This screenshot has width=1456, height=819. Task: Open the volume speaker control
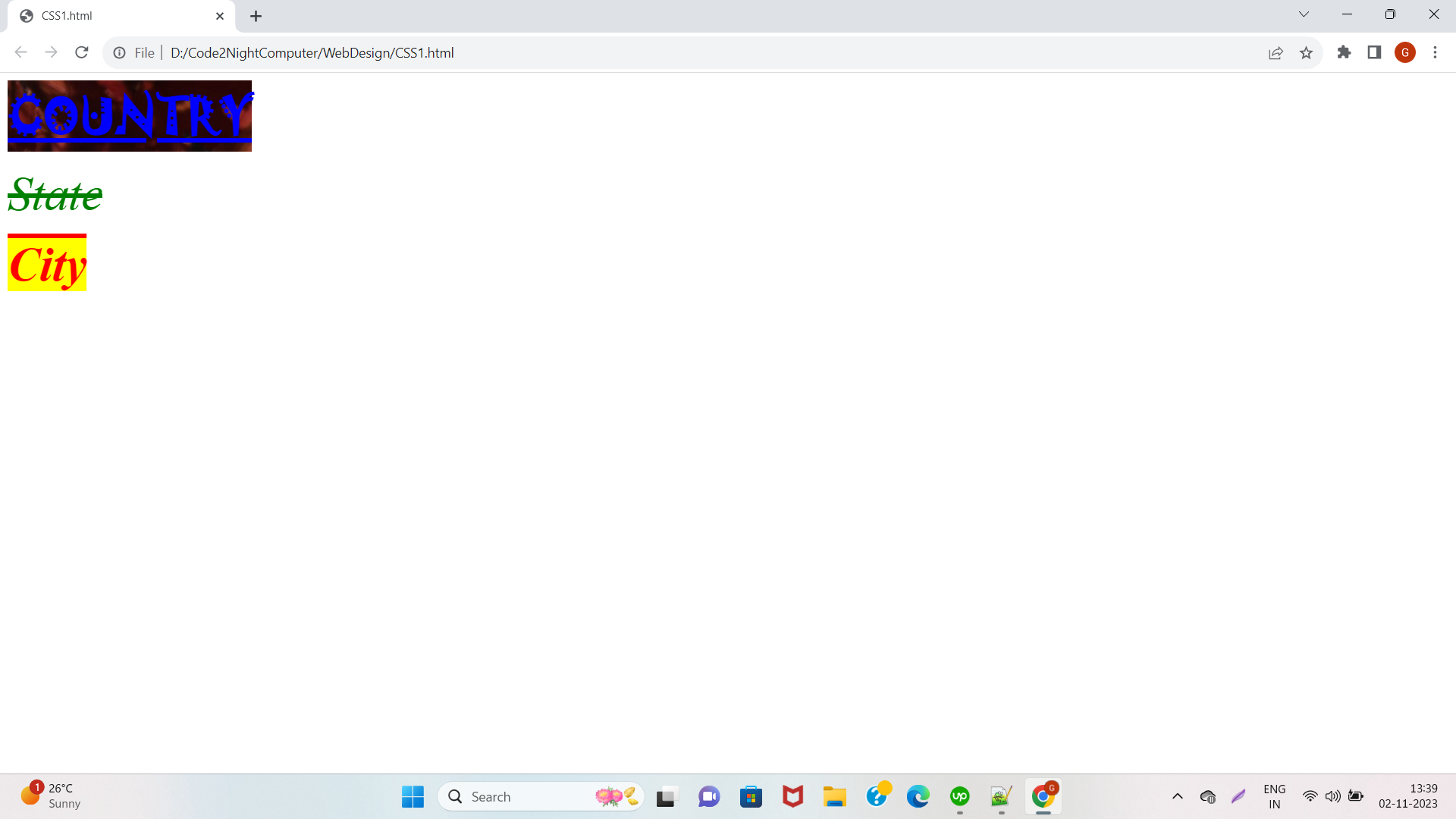coord(1332,796)
